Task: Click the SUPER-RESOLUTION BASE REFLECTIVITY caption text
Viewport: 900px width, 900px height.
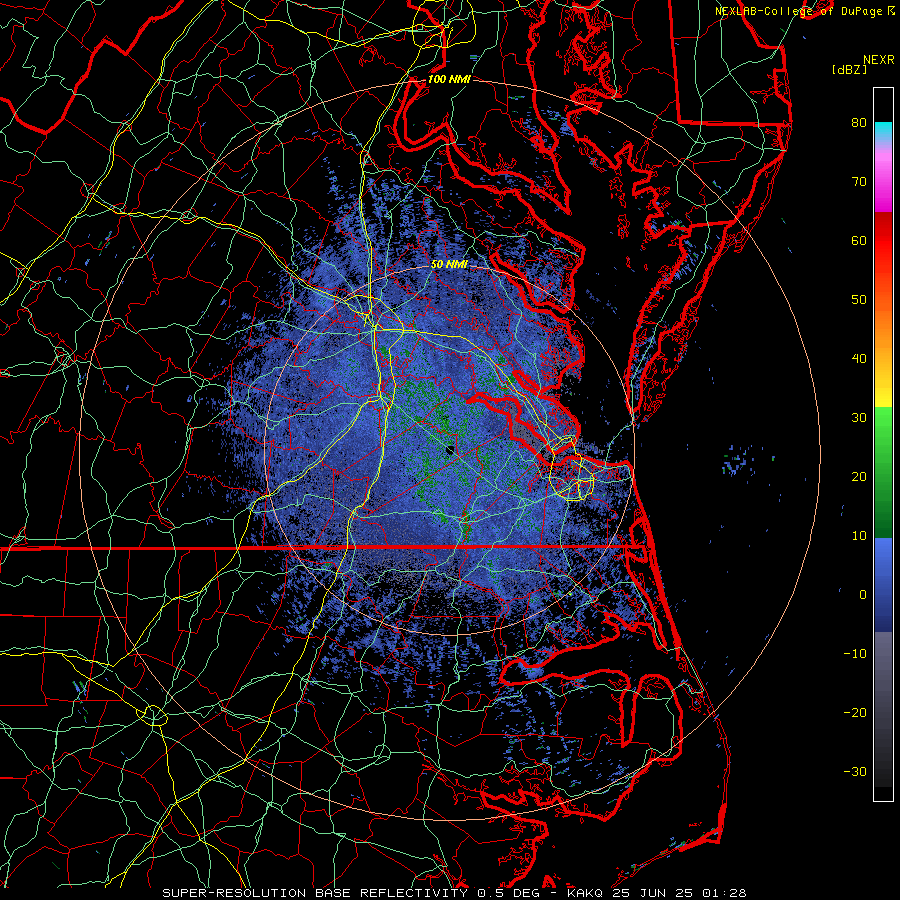Action: [314, 893]
